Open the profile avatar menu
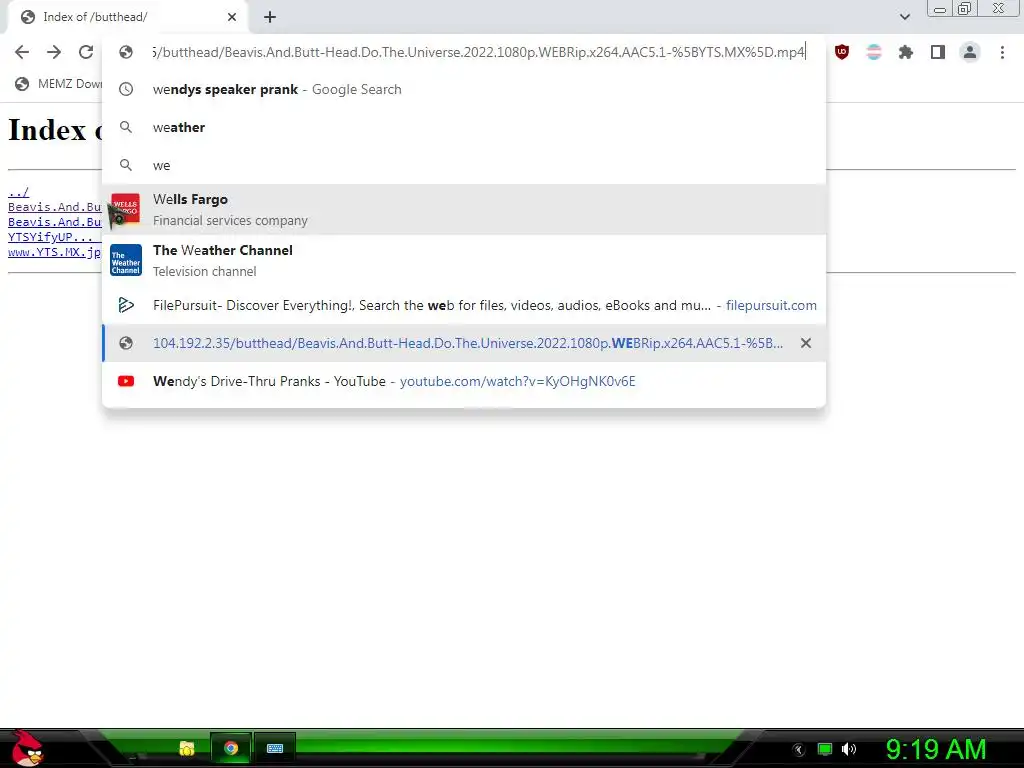Screen dimensions: 1024x768 tap(970, 52)
